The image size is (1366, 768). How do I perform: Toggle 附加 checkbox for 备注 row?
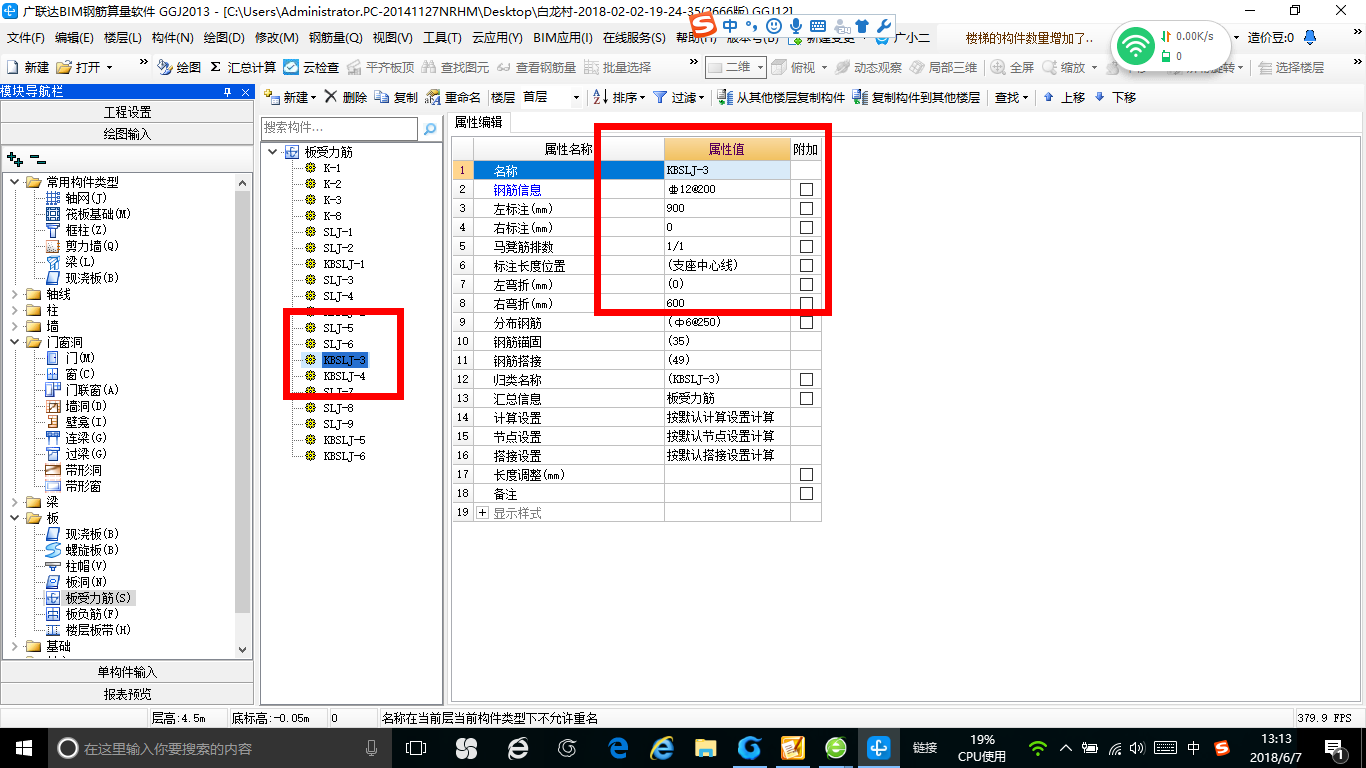[x=806, y=493]
